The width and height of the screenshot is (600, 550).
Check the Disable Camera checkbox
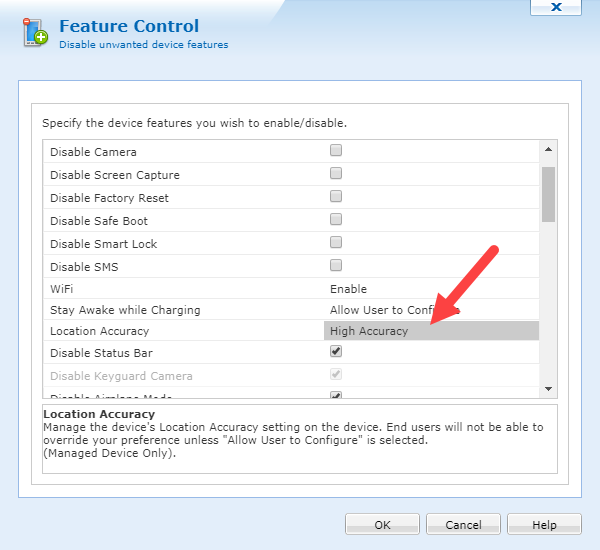[x=336, y=151]
